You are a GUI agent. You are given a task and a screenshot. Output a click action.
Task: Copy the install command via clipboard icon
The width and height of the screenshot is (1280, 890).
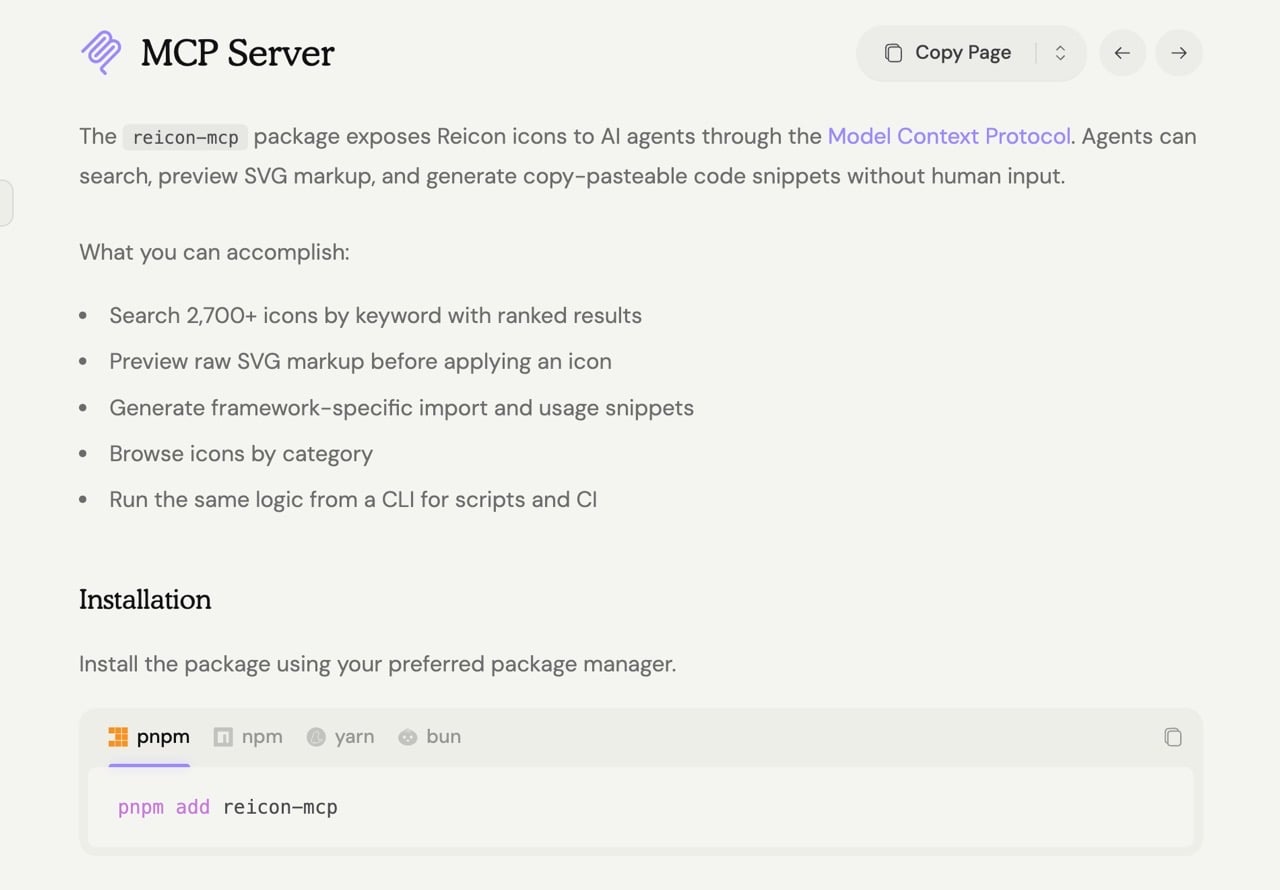coord(1173,737)
